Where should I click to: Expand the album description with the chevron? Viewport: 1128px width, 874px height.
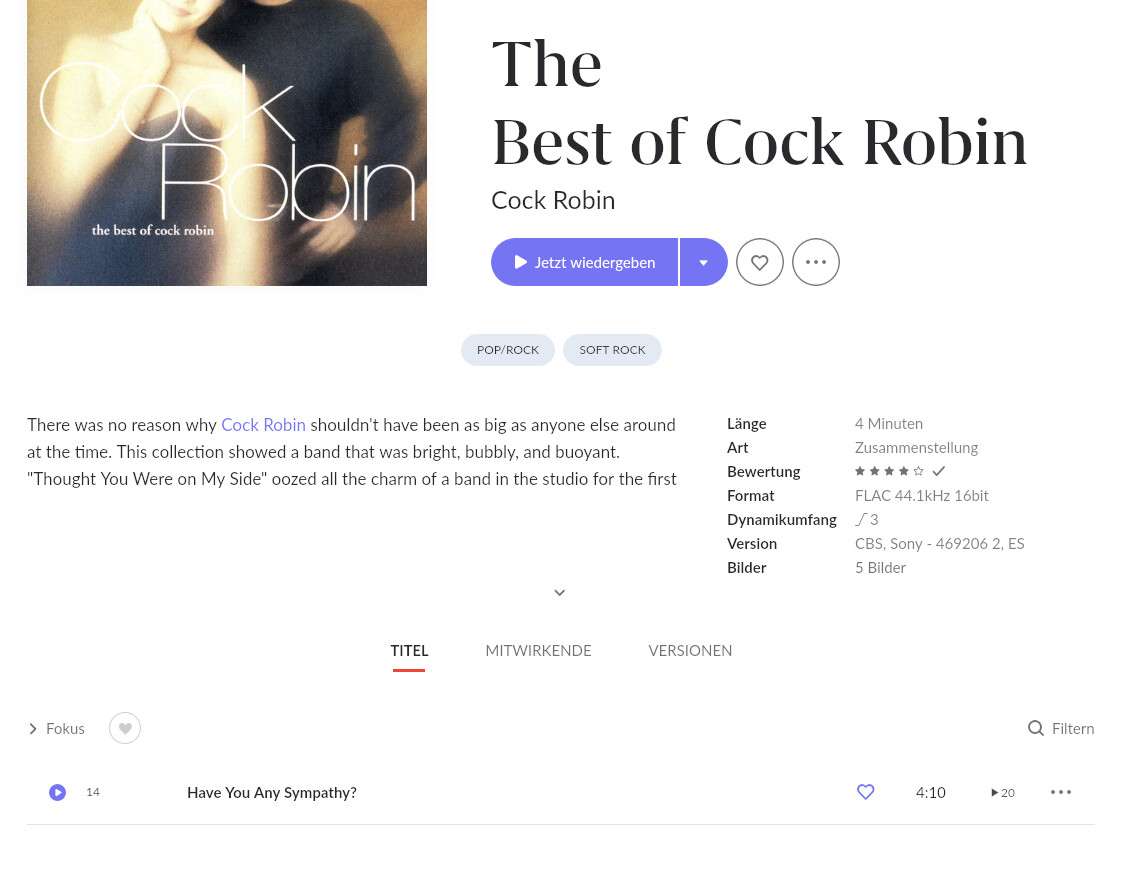[560, 593]
